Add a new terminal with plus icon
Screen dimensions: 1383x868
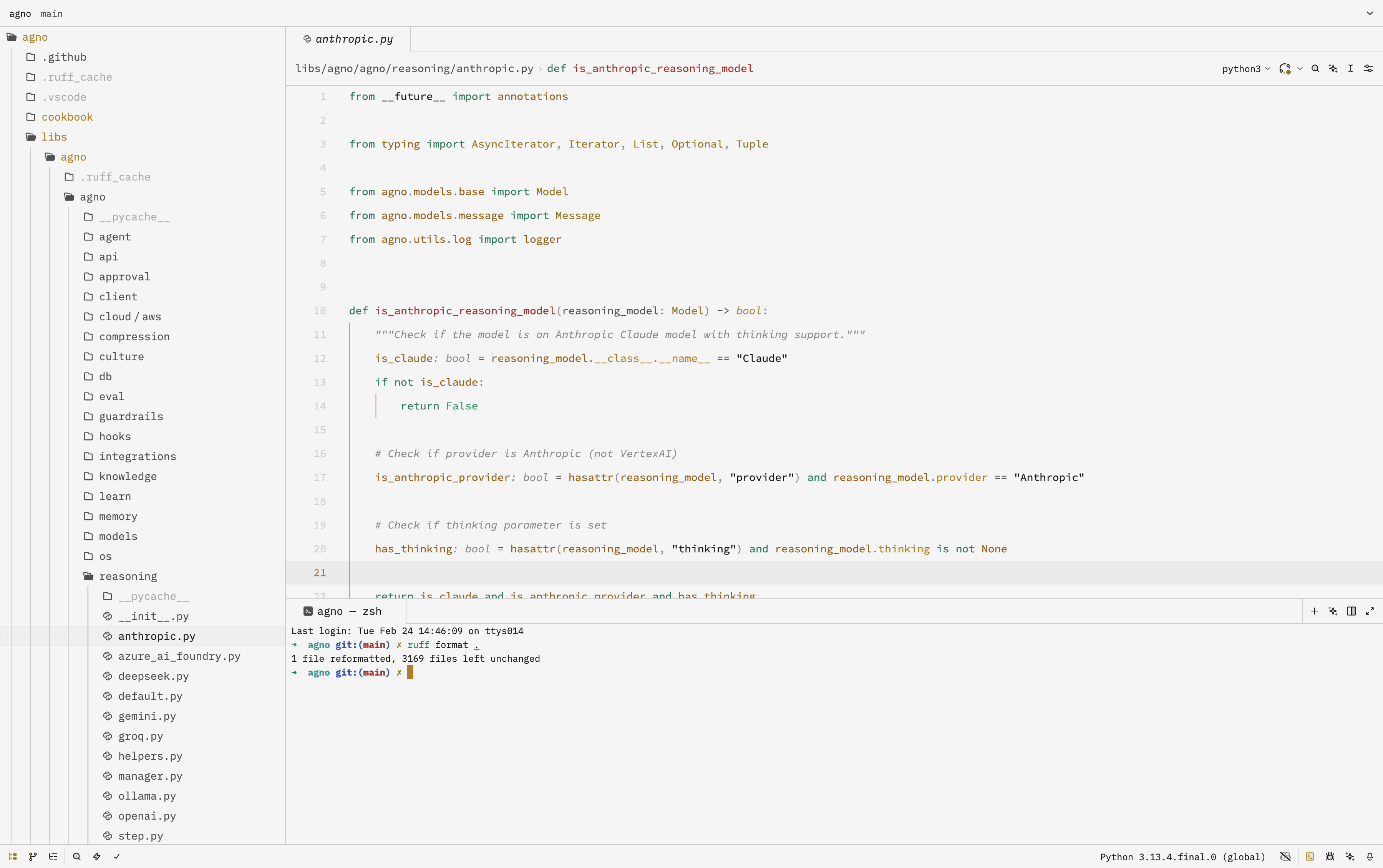tap(1315, 611)
